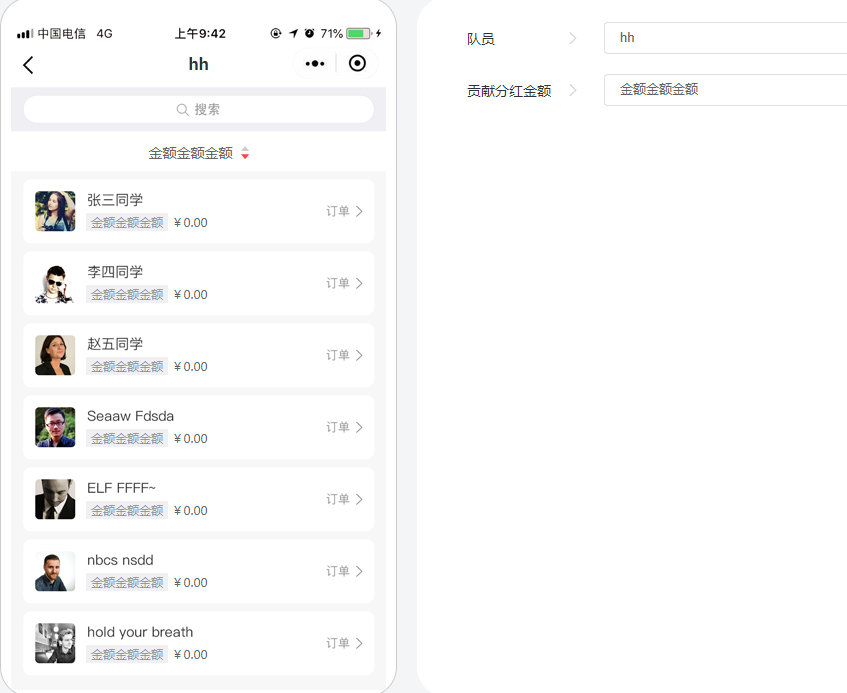Click the 贡献分红金额 input field
Screen dimensions: 847x693
coord(725,90)
